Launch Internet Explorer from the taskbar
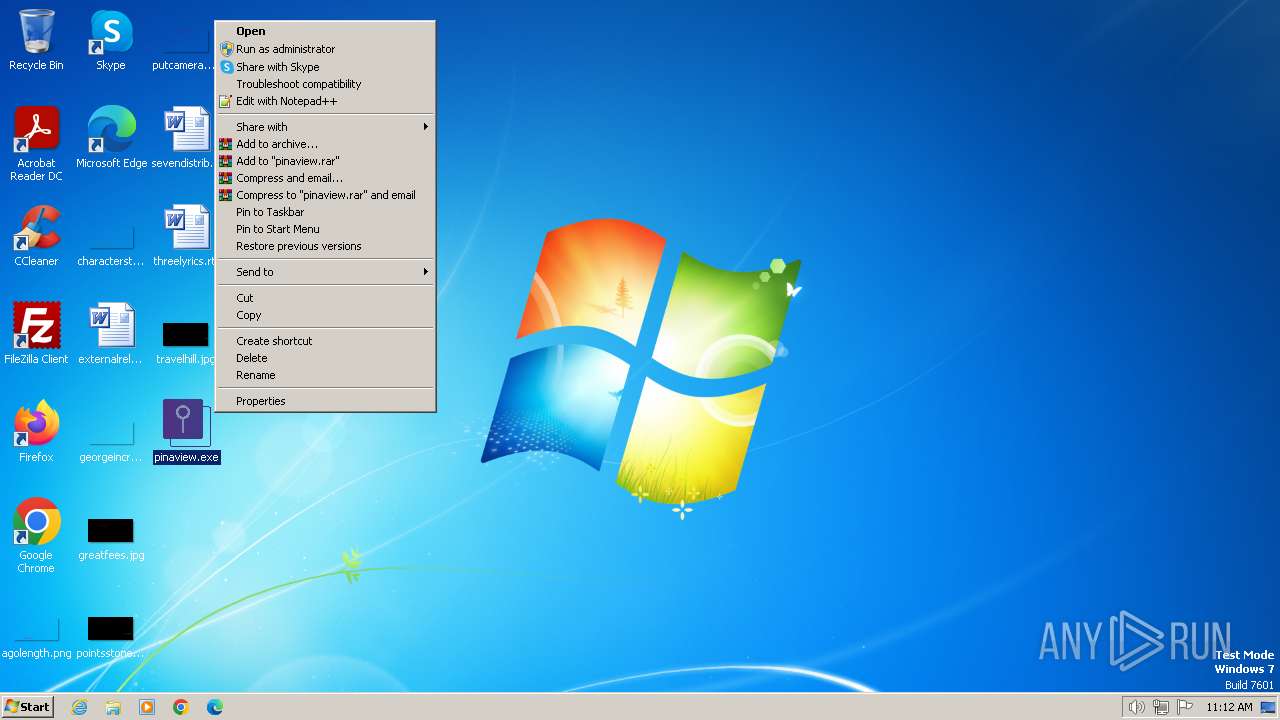Image resolution: width=1280 pixels, height=720 pixels. [x=79, y=707]
